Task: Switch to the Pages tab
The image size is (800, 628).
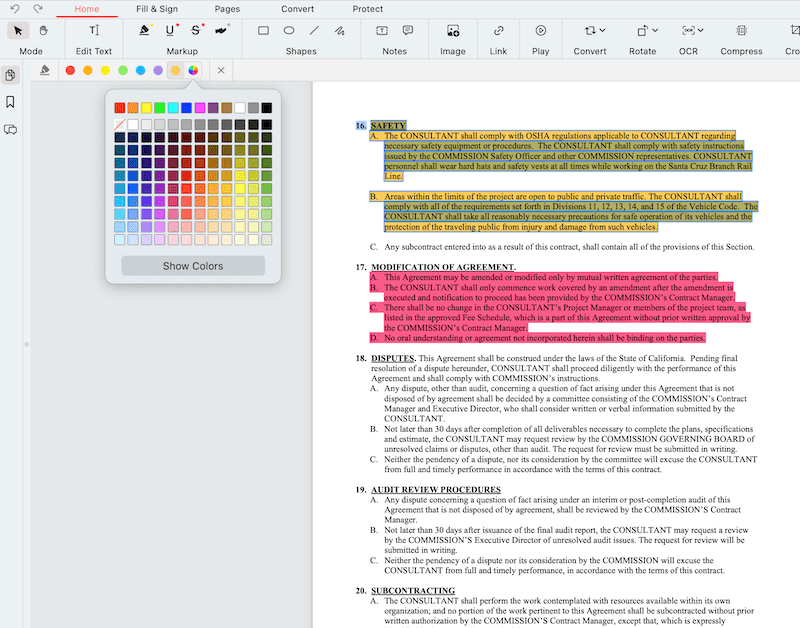Action: click(x=227, y=9)
